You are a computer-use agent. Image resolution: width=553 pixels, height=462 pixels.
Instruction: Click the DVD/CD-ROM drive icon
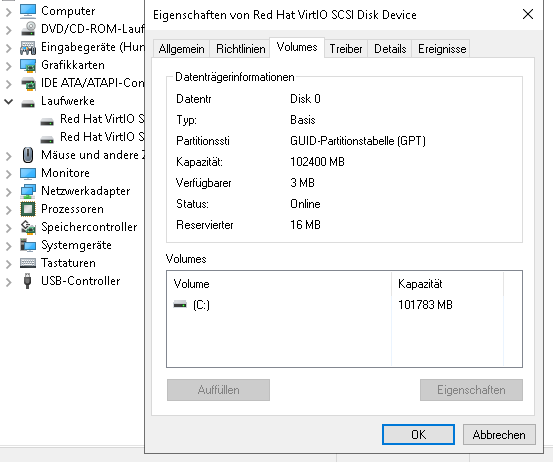tap(28, 29)
